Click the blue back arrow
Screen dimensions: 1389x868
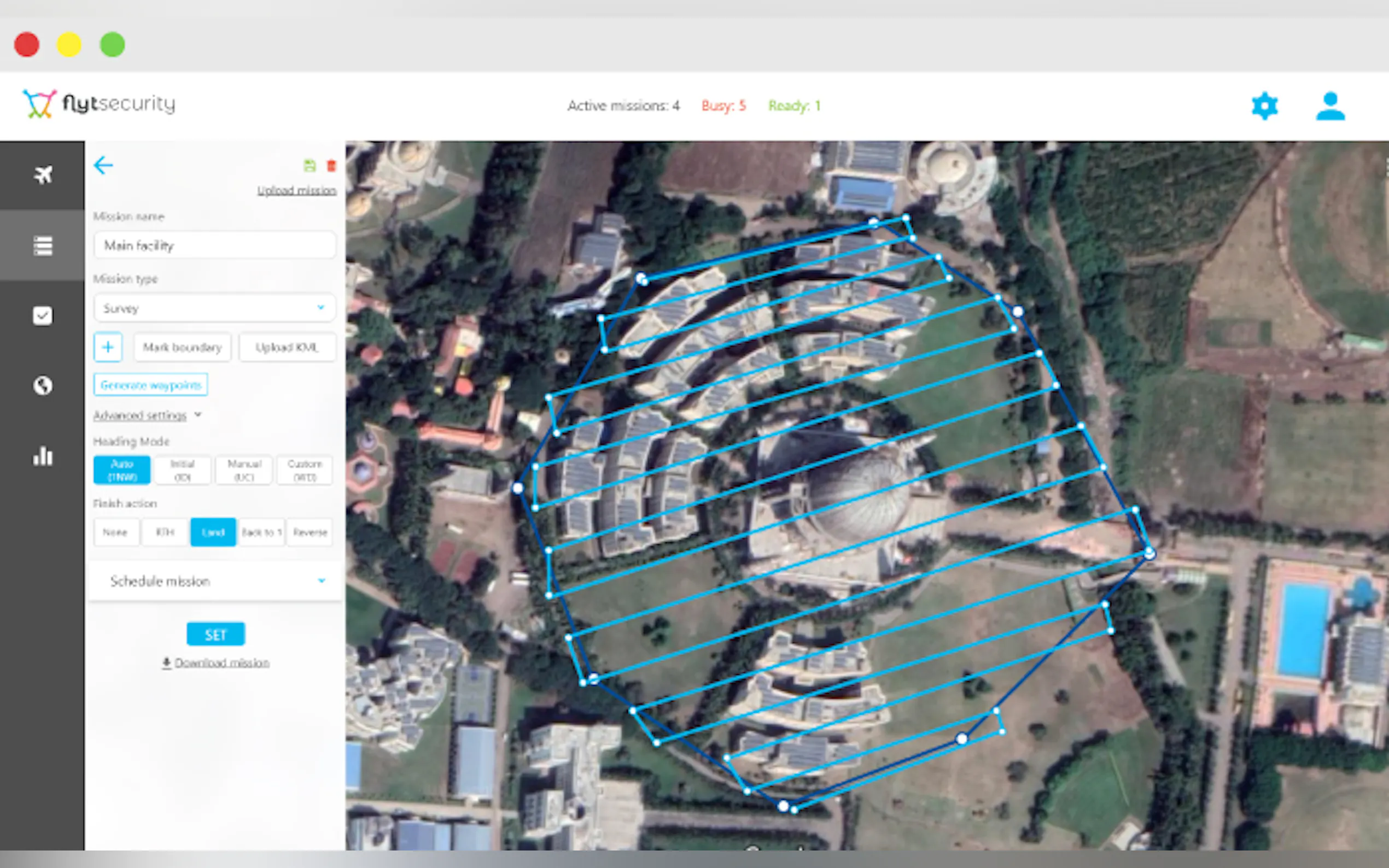pos(103,166)
